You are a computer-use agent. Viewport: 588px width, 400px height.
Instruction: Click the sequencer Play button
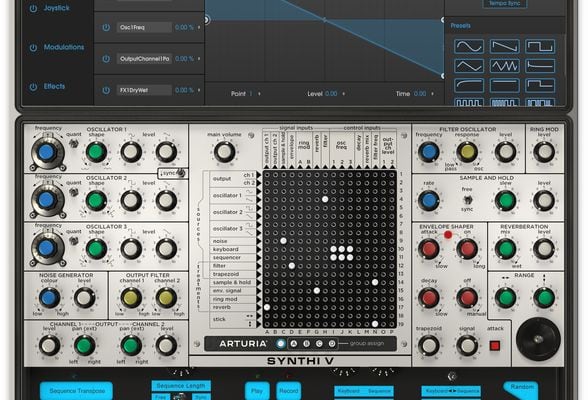(257, 391)
